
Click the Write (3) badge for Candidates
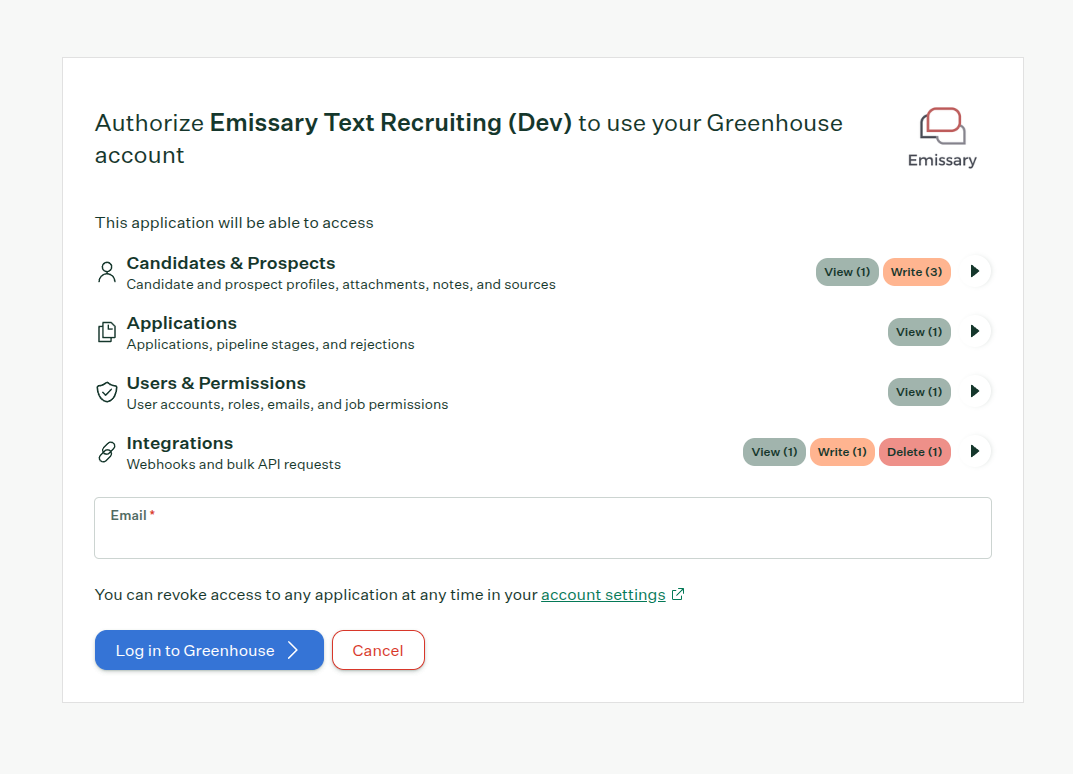point(916,272)
